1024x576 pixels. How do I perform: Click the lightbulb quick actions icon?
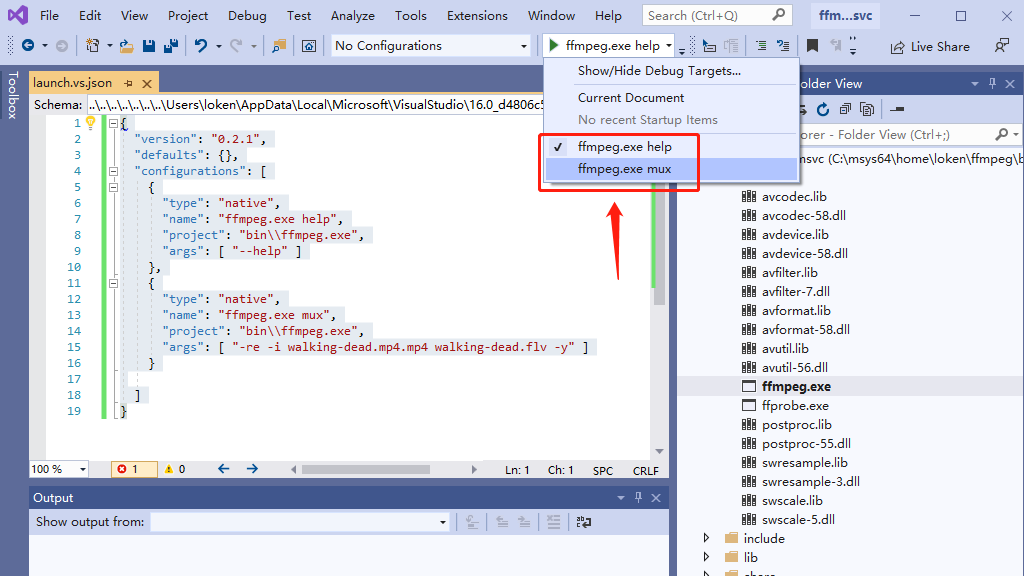click(91, 122)
